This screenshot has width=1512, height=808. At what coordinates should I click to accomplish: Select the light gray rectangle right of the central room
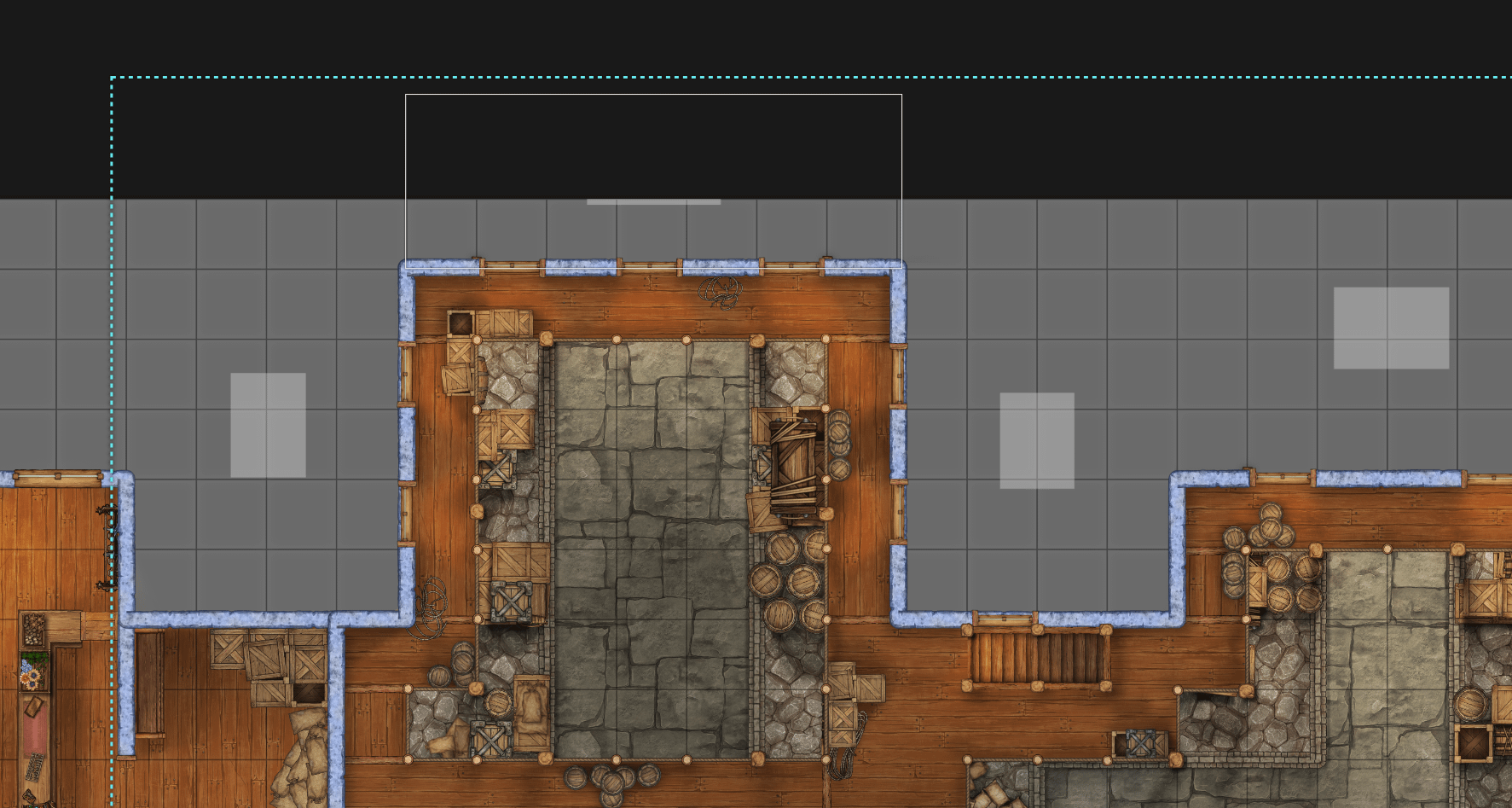click(1036, 440)
